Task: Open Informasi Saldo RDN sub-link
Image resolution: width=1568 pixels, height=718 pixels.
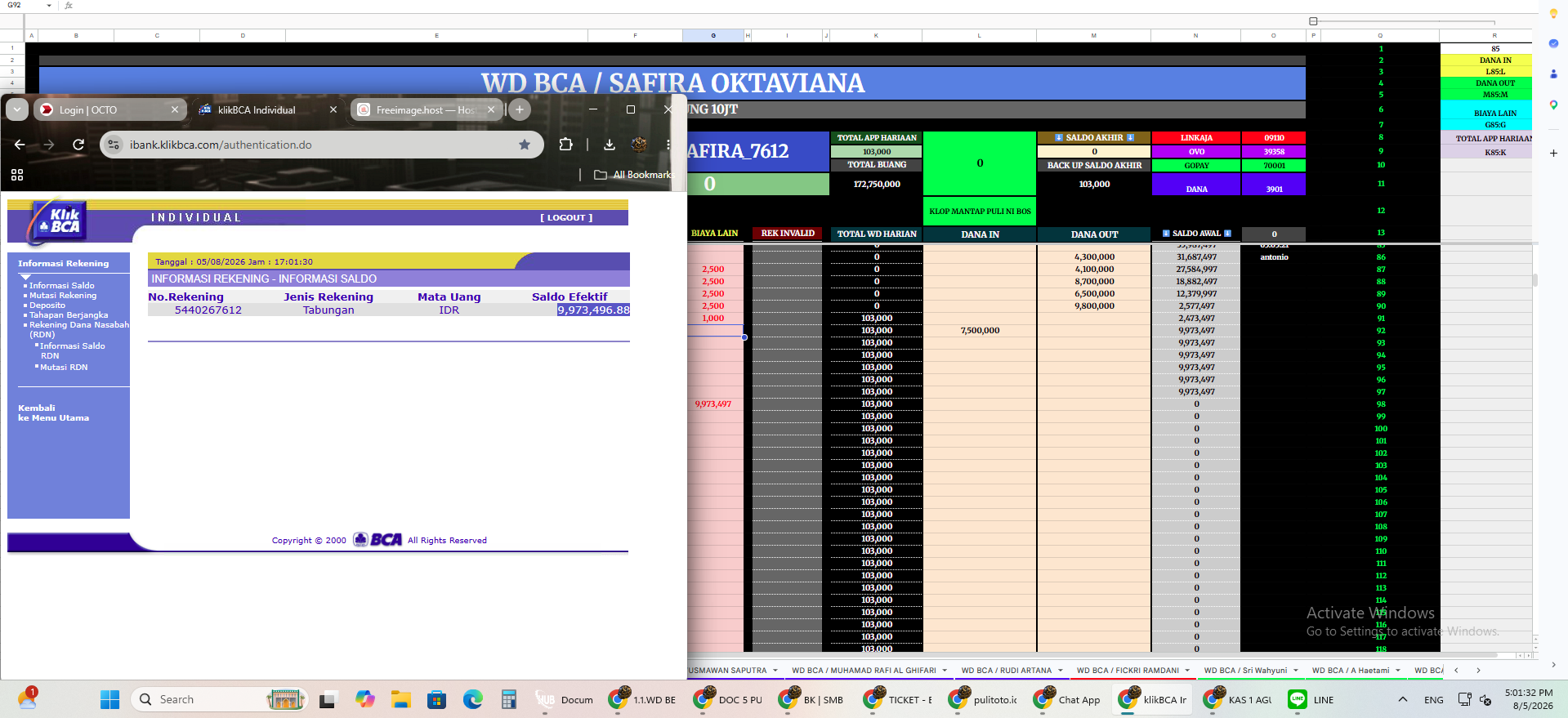Action: click(73, 351)
